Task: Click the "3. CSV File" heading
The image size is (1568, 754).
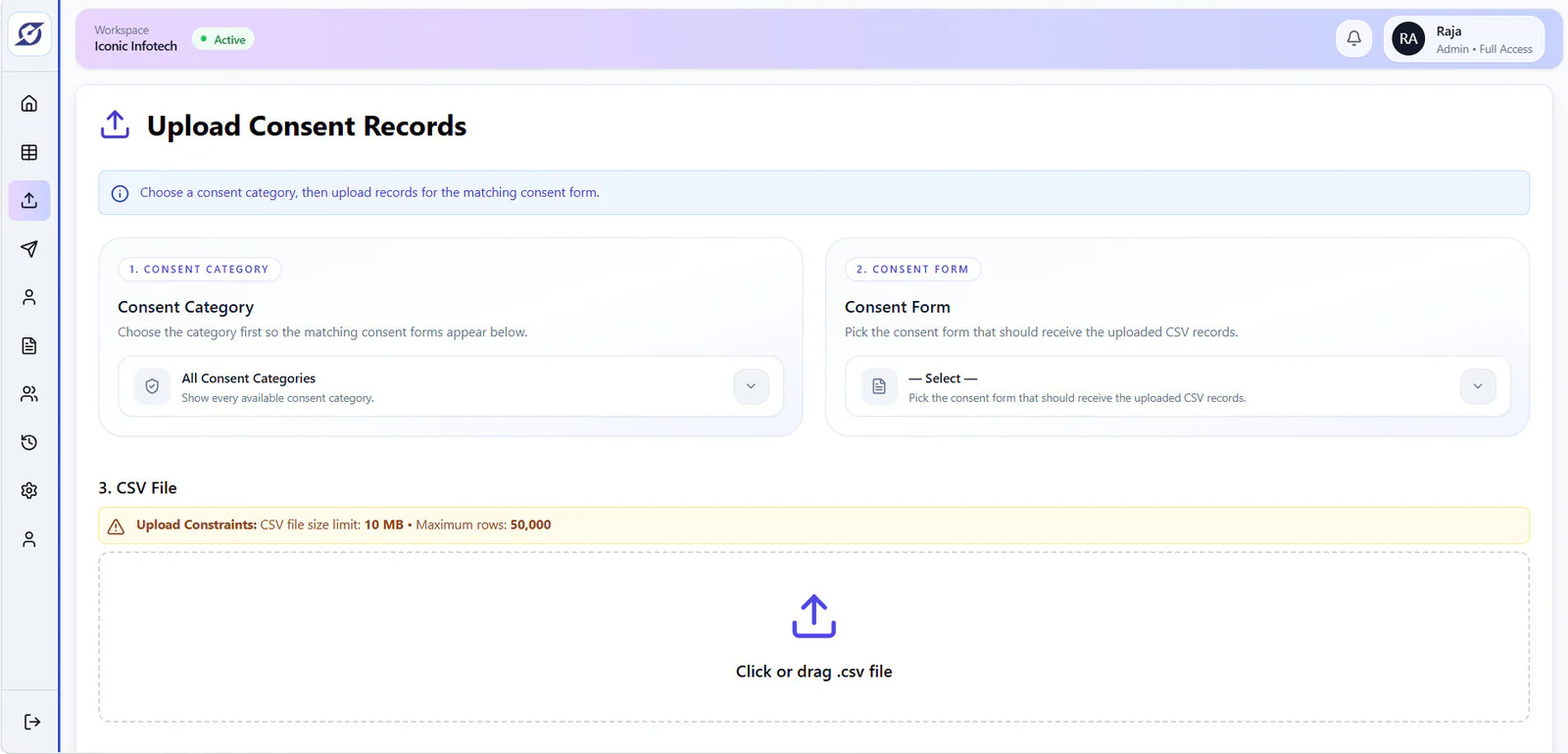Action: coord(137,488)
